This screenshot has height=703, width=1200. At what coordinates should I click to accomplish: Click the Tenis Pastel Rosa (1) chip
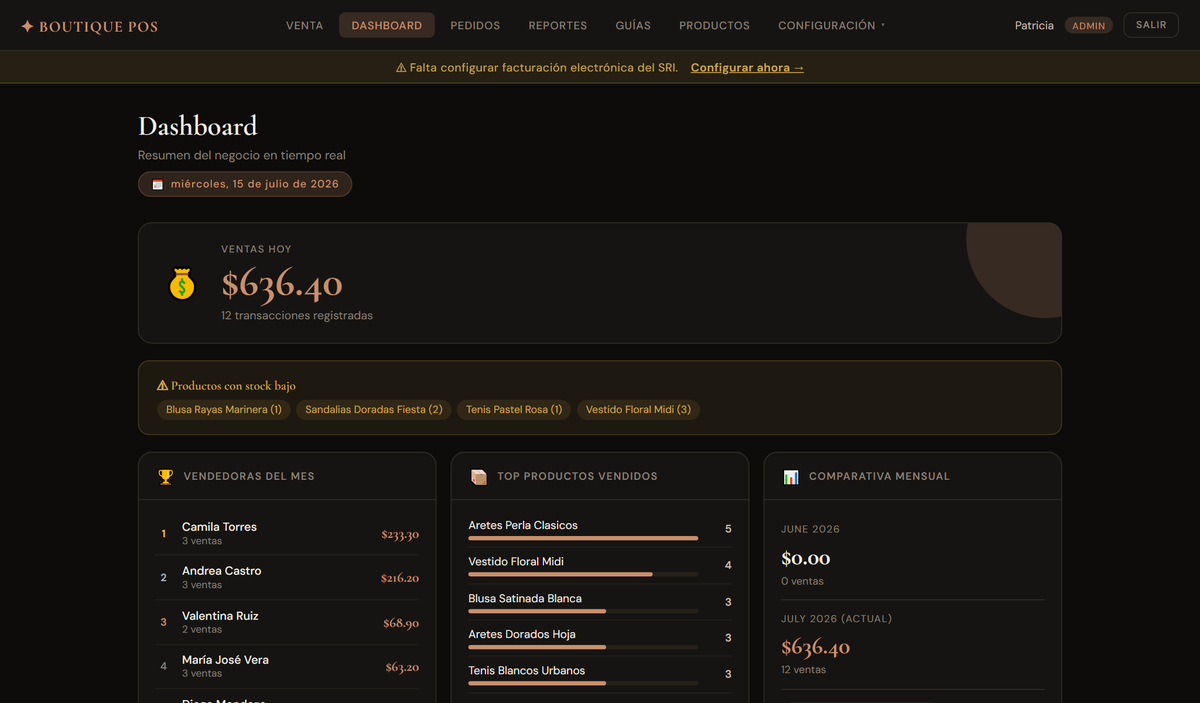514,410
